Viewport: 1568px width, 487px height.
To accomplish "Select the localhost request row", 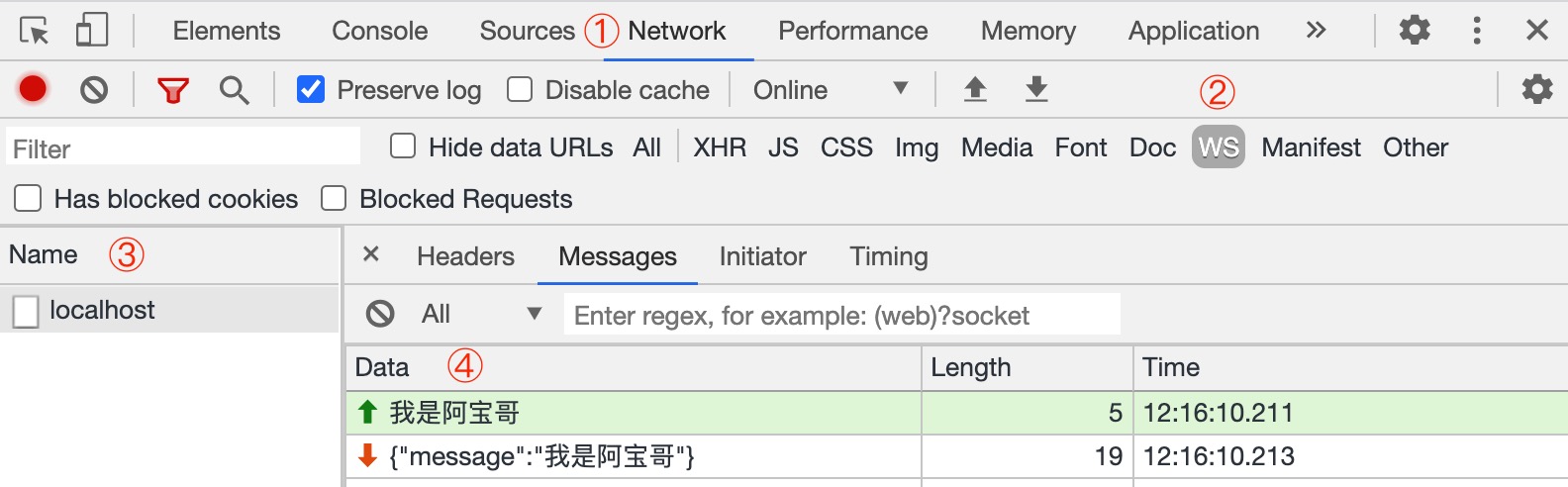I will tap(102, 310).
